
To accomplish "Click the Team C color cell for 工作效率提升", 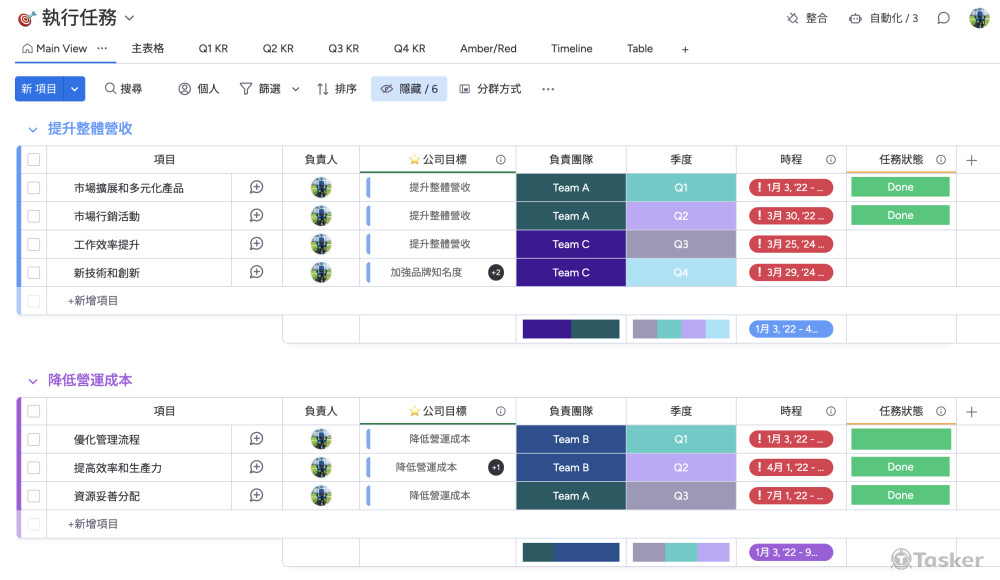I will [x=571, y=244].
